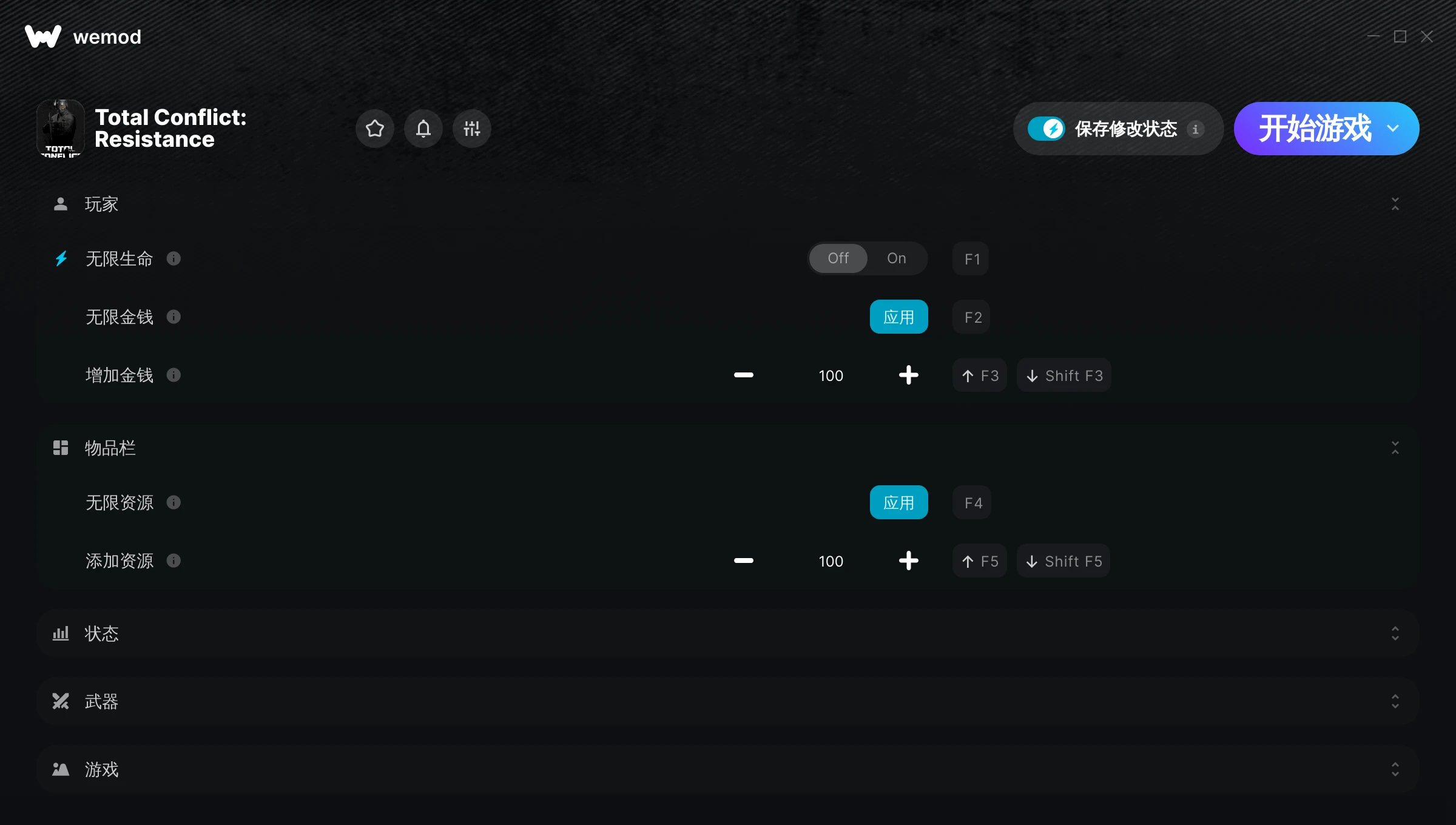Increase 增加金钱 value with plus
This screenshot has height=825, width=1456.
(x=909, y=375)
